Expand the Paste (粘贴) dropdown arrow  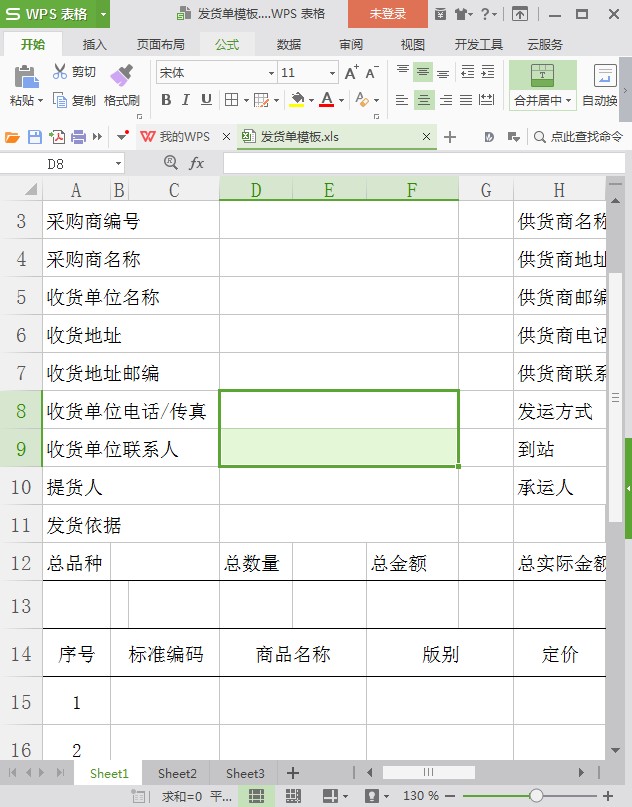pyautogui.click(x=40, y=100)
